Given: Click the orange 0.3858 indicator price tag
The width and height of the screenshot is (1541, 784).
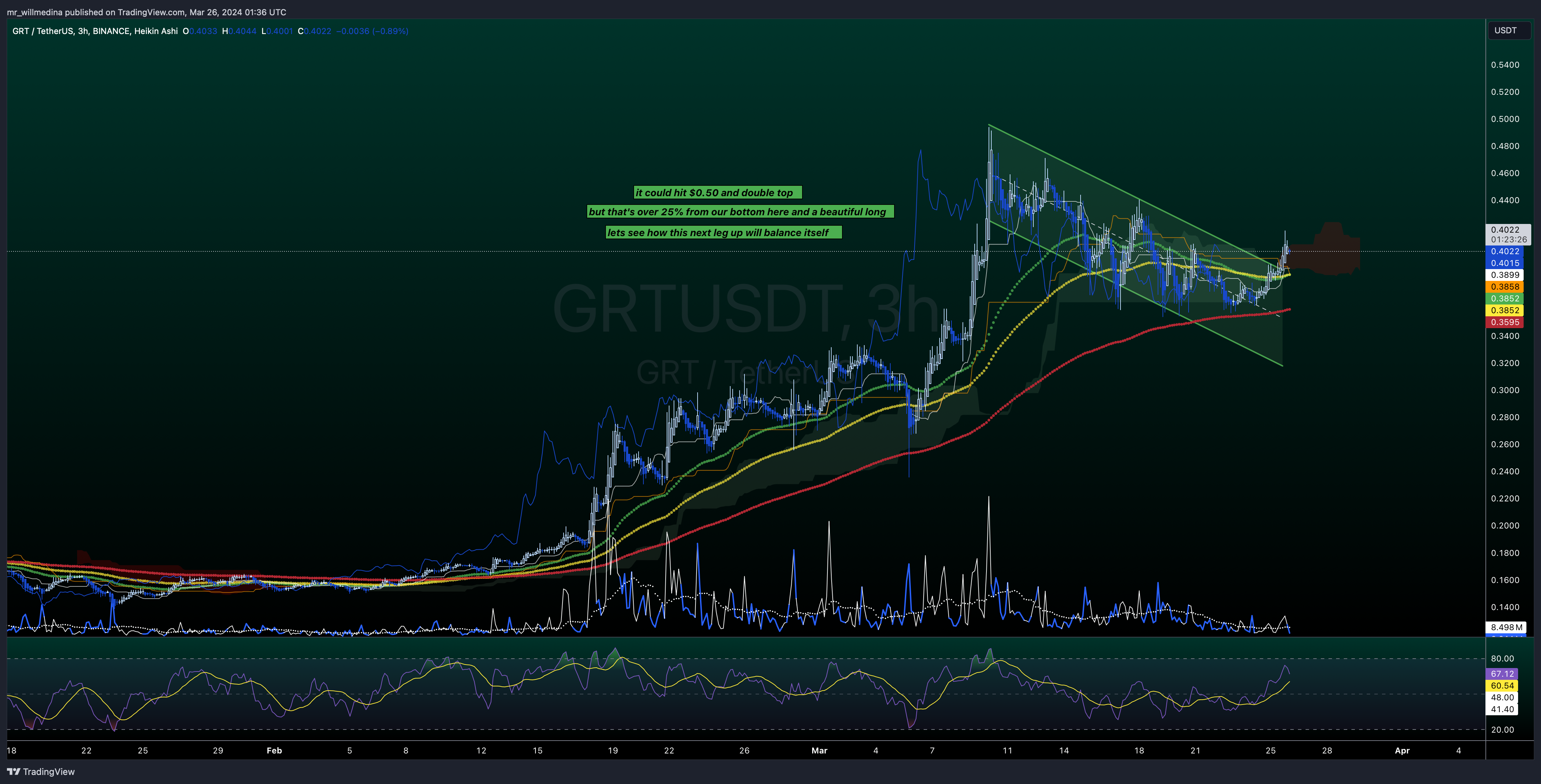Looking at the screenshot, I should 1505,287.
